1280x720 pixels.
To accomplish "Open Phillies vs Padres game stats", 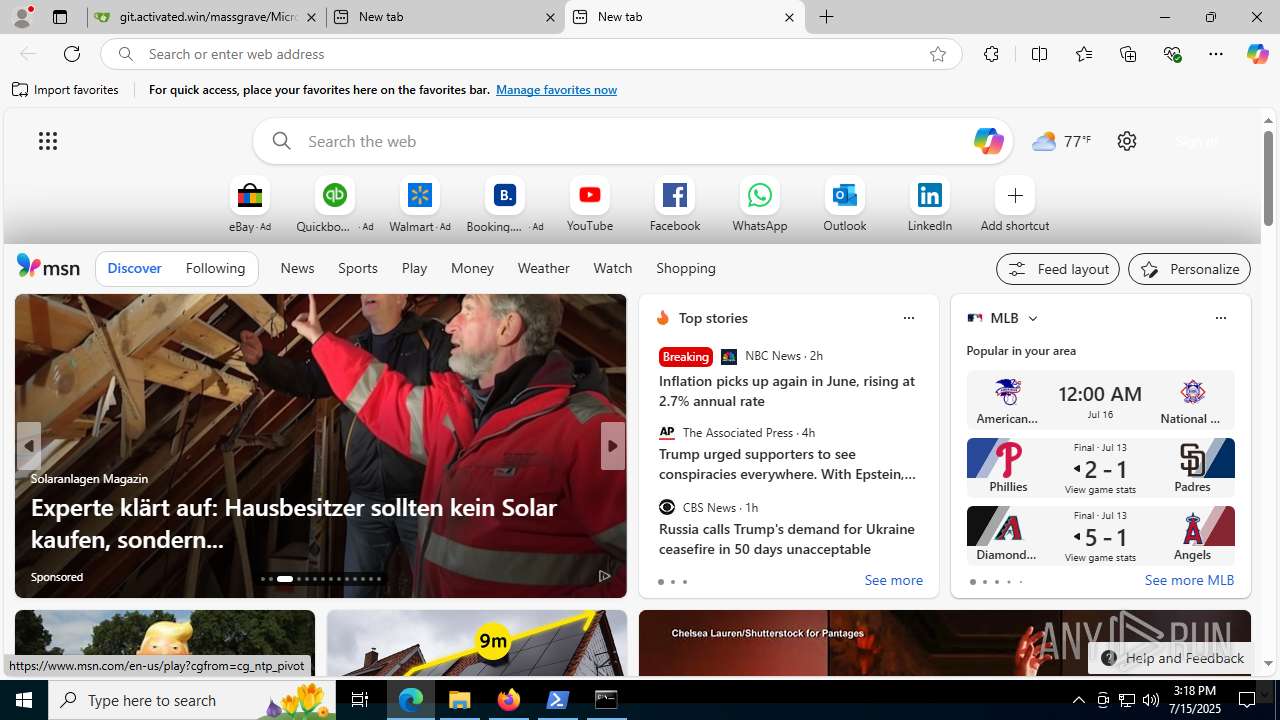I will (x=1100, y=468).
